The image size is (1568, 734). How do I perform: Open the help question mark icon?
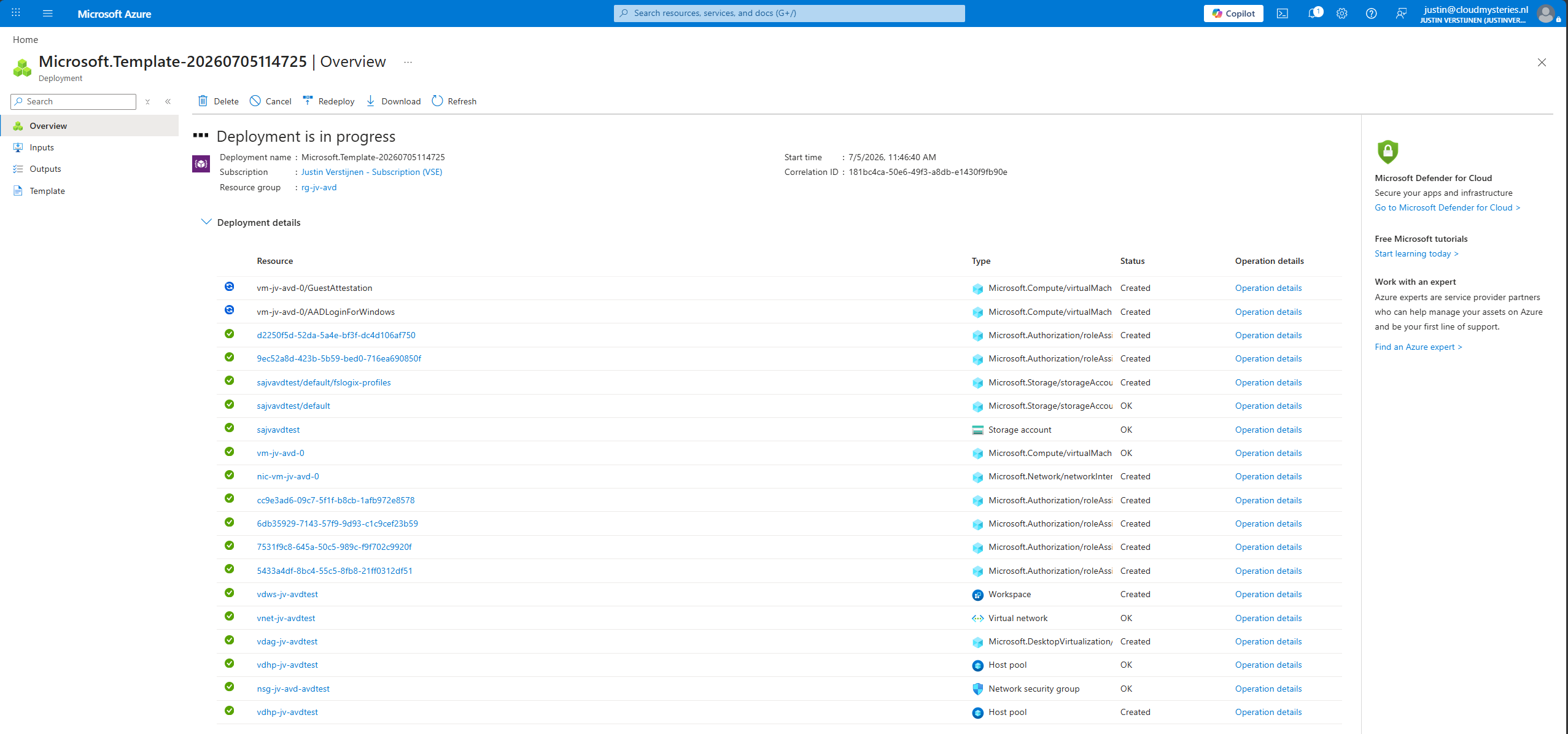pos(1371,14)
